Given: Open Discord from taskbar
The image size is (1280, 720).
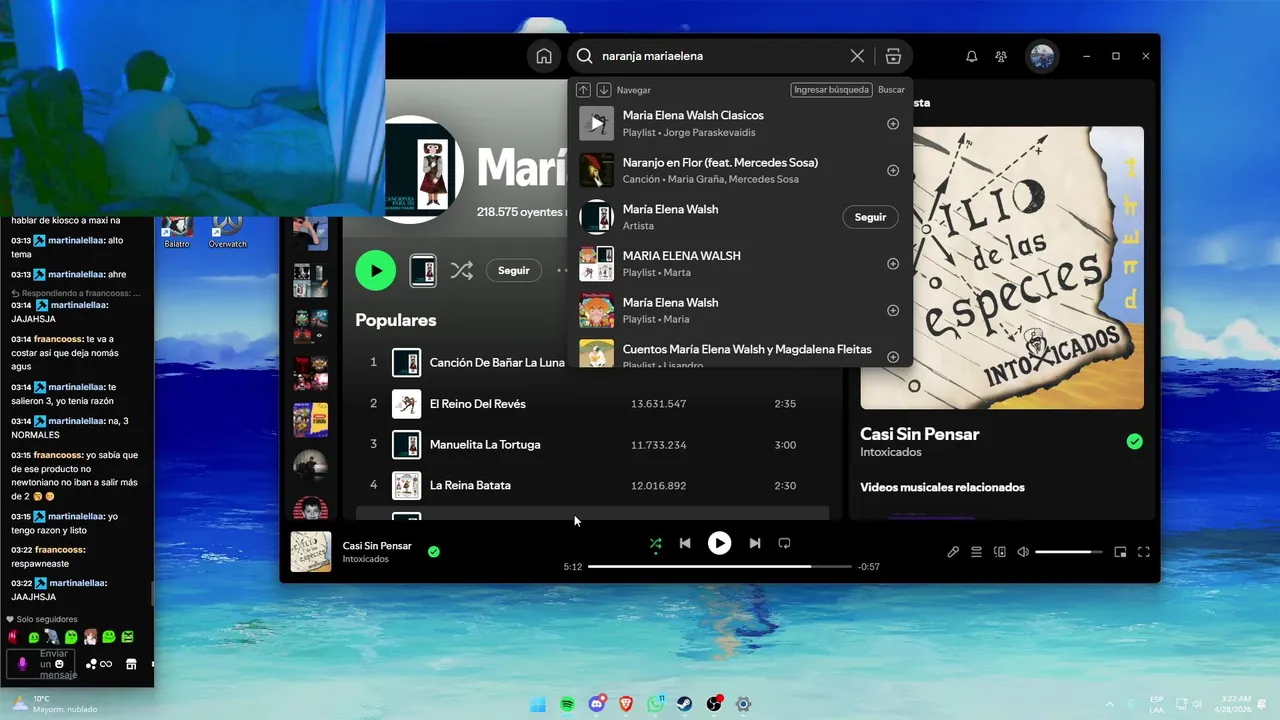Looking at the screenshot, I should tap(597, 704).
